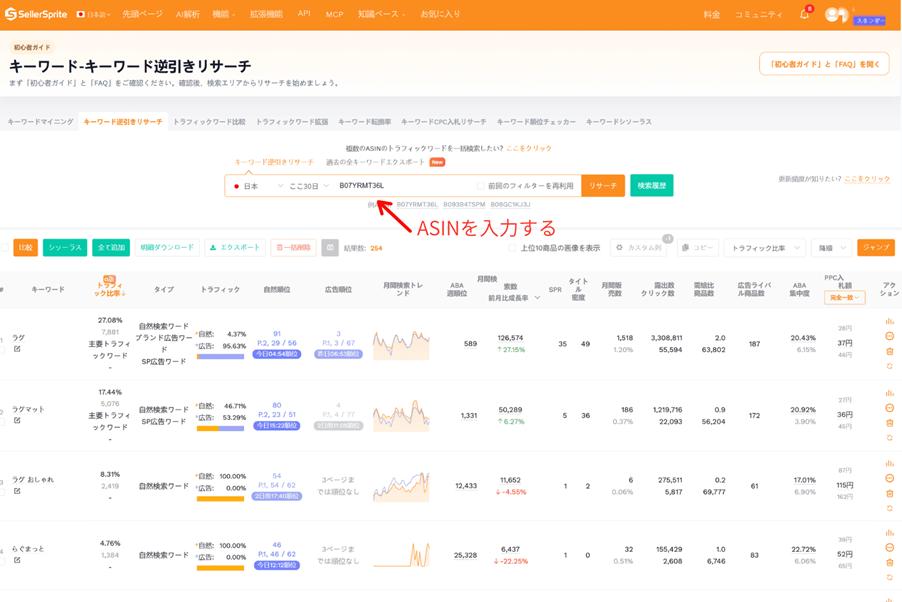
Task: Open the 日本 marketplace dropdown
Action: 258,186
